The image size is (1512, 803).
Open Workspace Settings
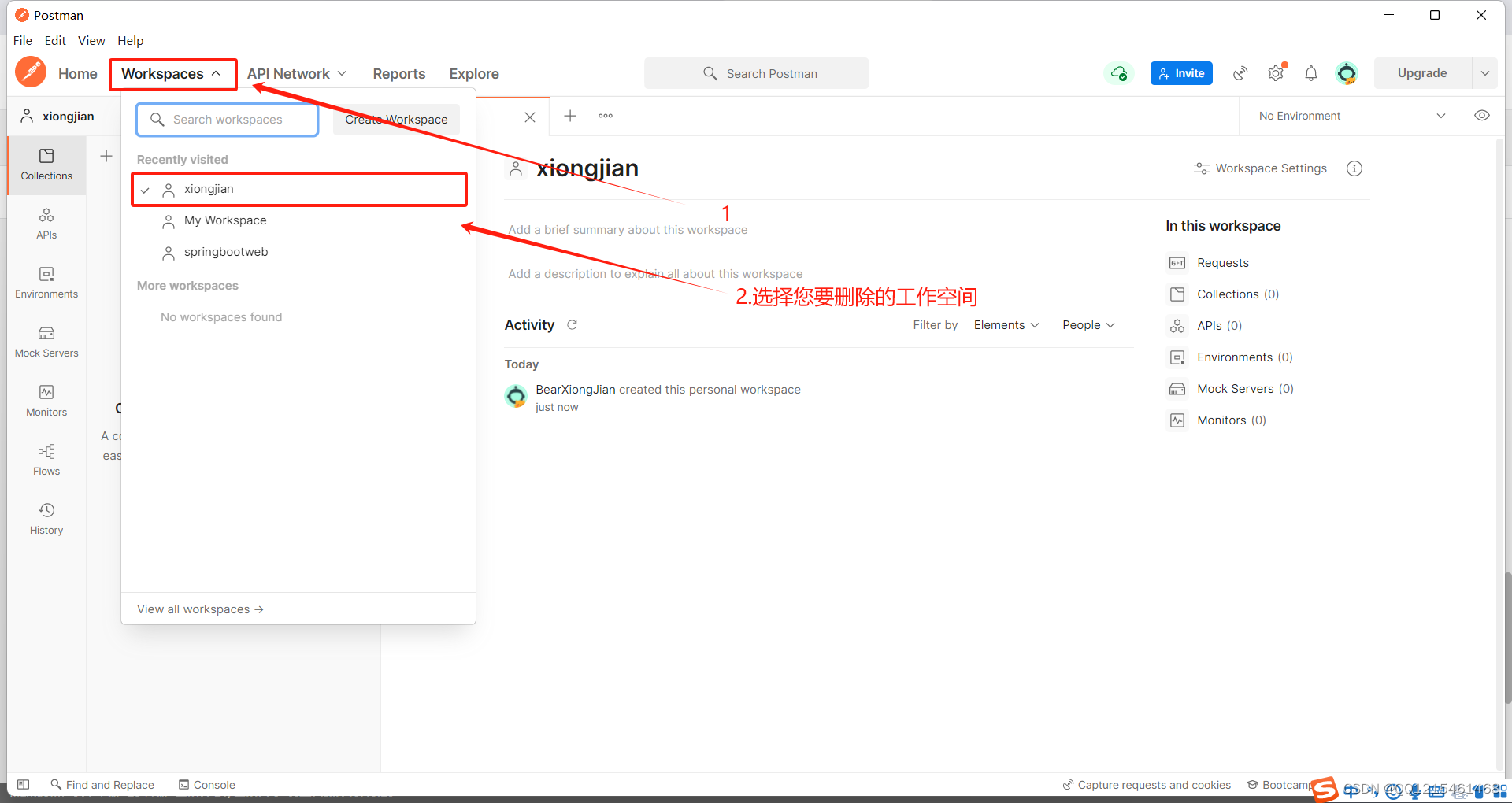click(x=1260, y=168)
